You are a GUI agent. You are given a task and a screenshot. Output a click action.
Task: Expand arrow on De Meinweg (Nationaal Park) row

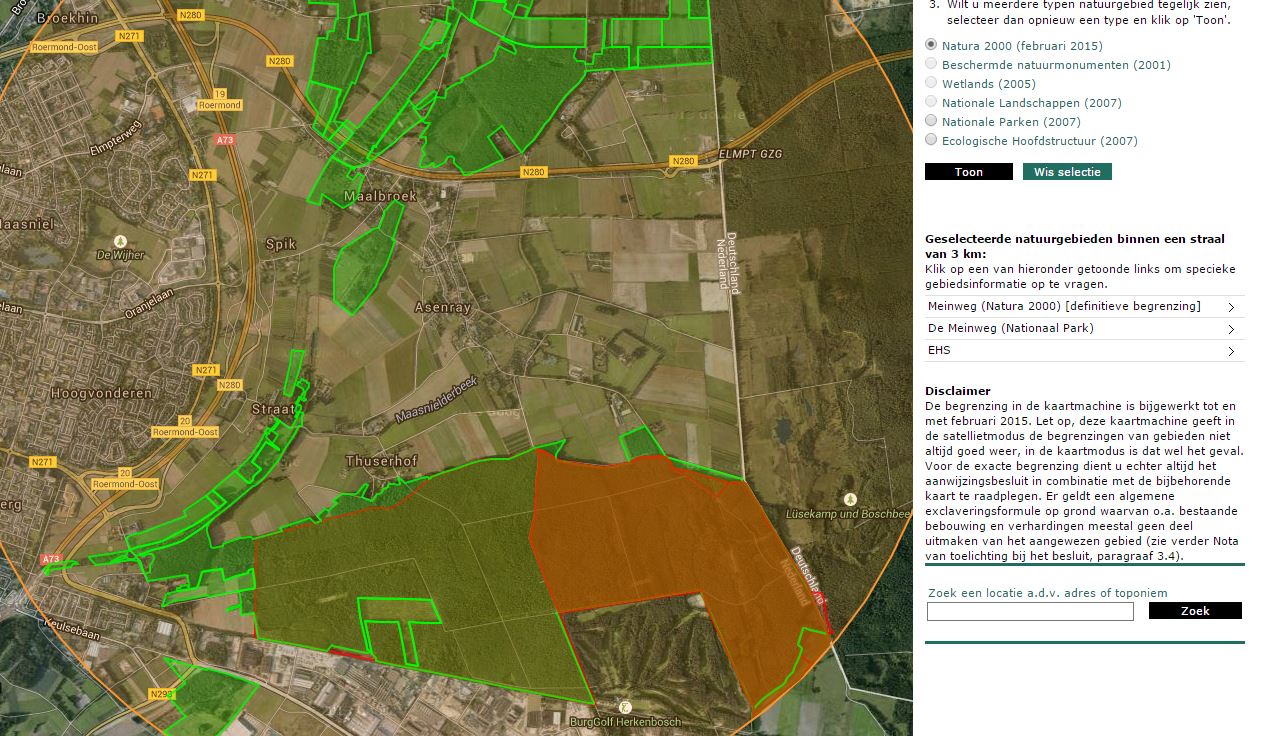(1231, 329)
